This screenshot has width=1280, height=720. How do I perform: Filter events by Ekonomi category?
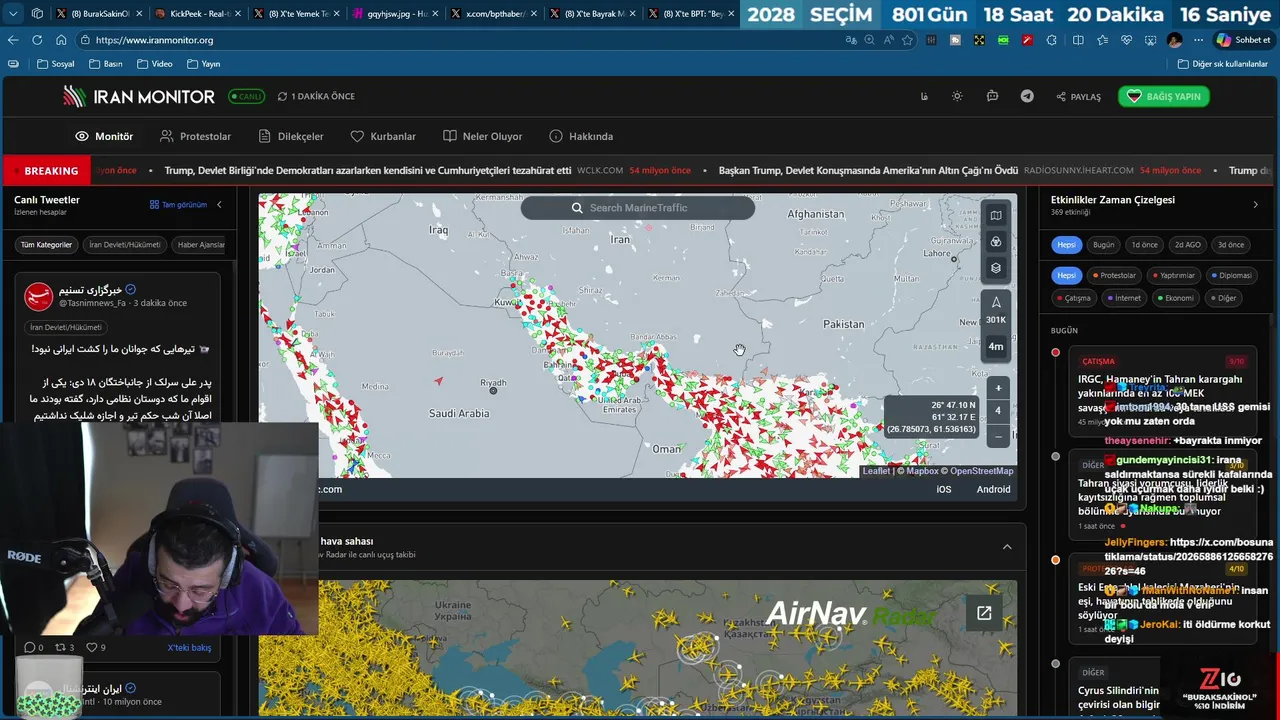point(1175,297)
